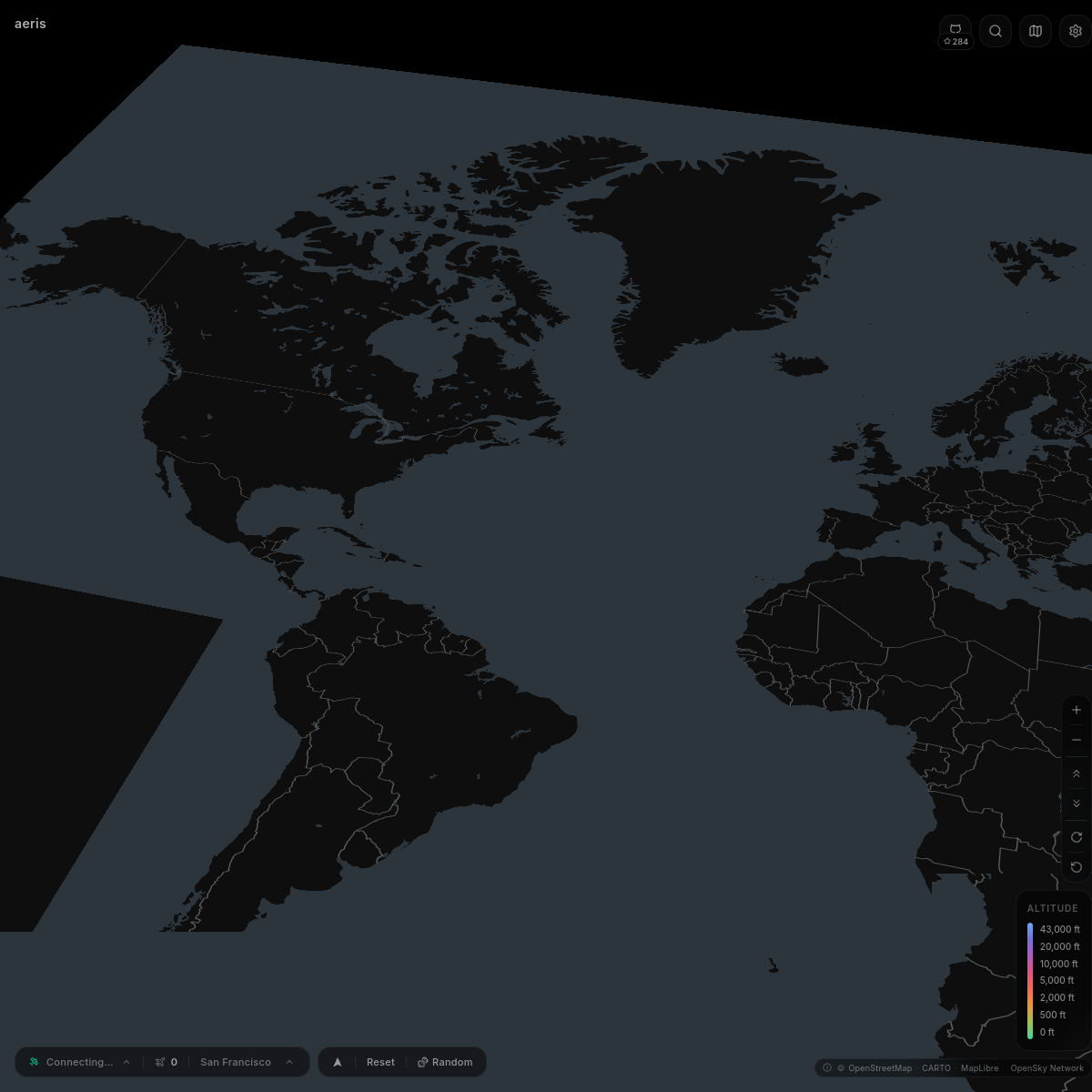The width and height of the screenshot is (1092, 1092).
Task: Rotate the map clockwise
Action: click(1077, 837)
